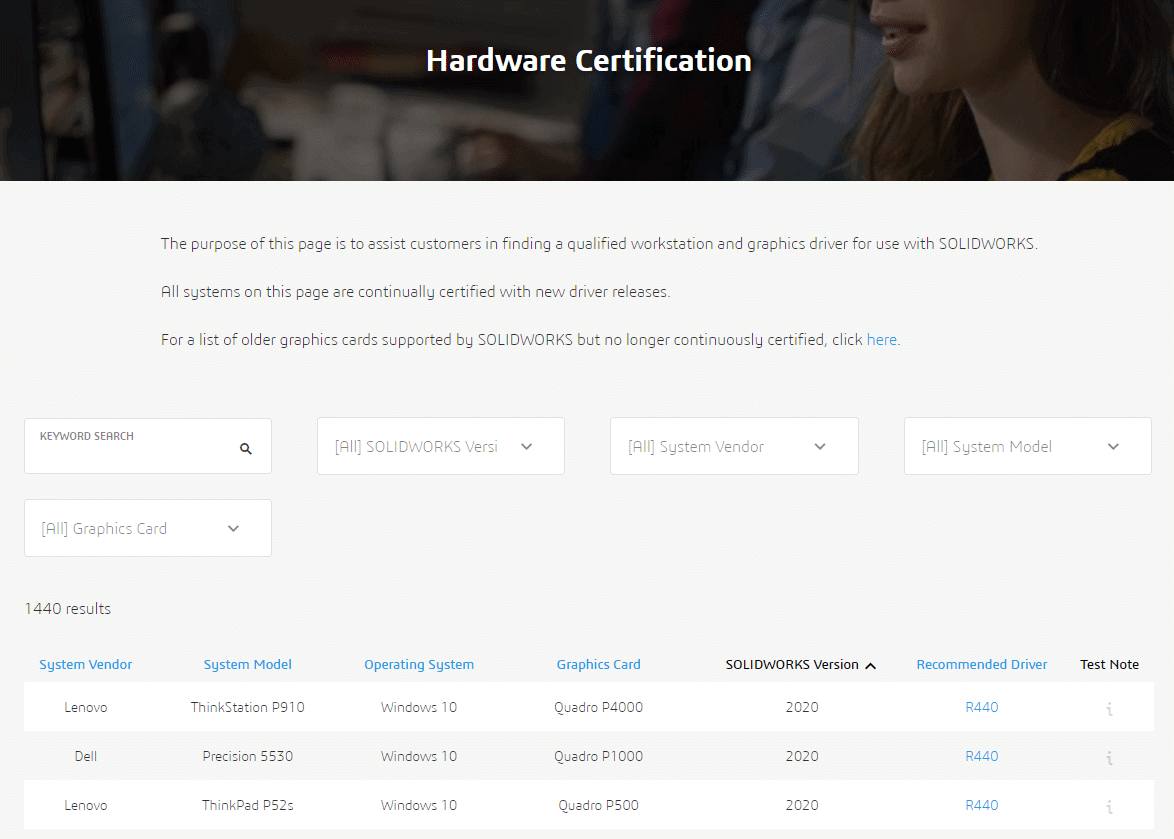The image size is (1174, 839).
Task: Open test note info for Precision 5530
Action: coord(1109,757)
